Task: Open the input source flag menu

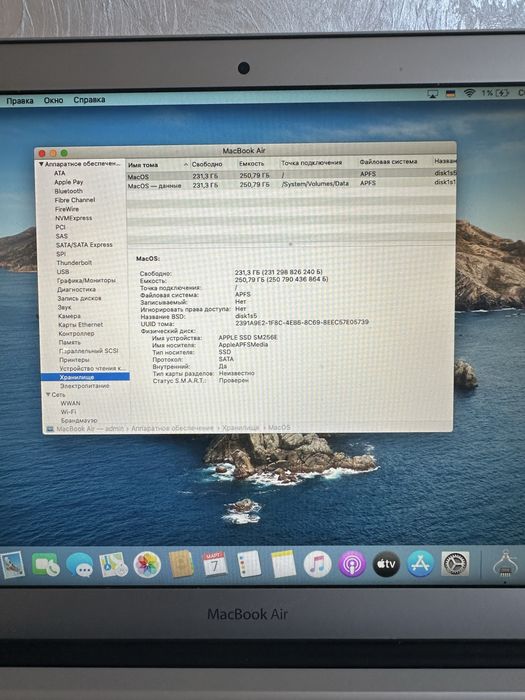Action: point(450,93)
